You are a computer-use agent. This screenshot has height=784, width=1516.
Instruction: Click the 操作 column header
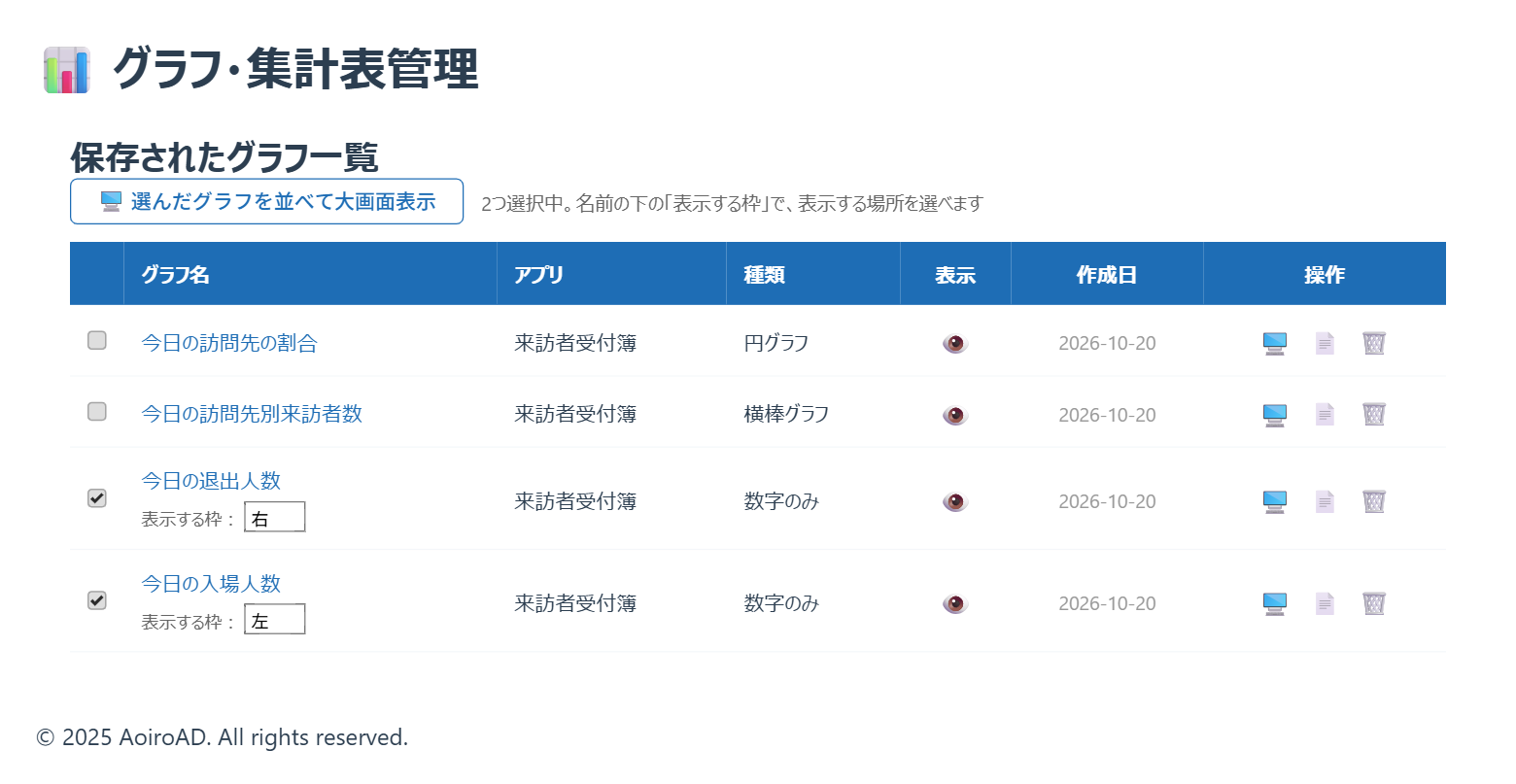click(1325, 275)
